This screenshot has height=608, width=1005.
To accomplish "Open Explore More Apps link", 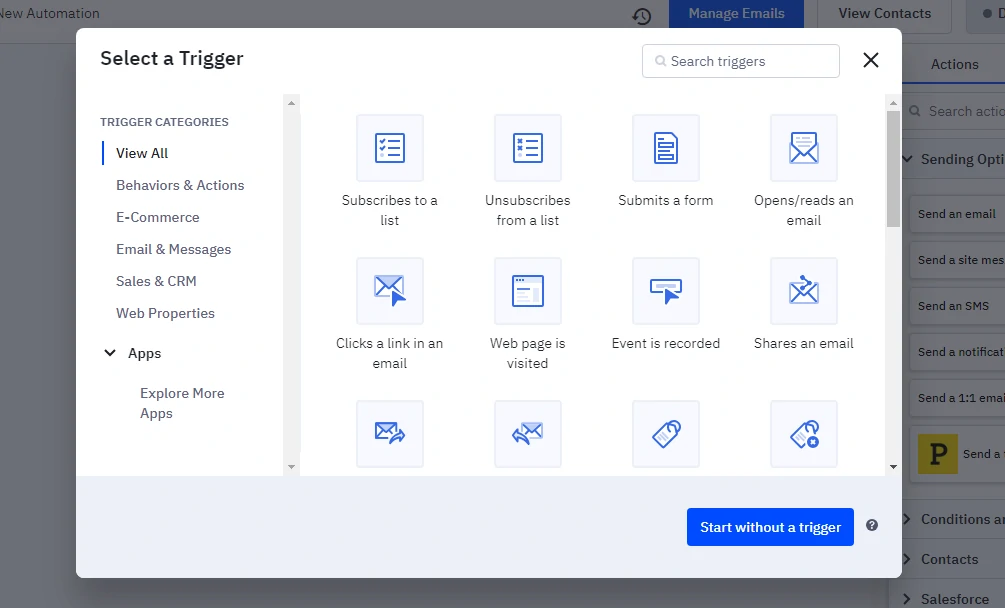I will [x=182, y=403].
